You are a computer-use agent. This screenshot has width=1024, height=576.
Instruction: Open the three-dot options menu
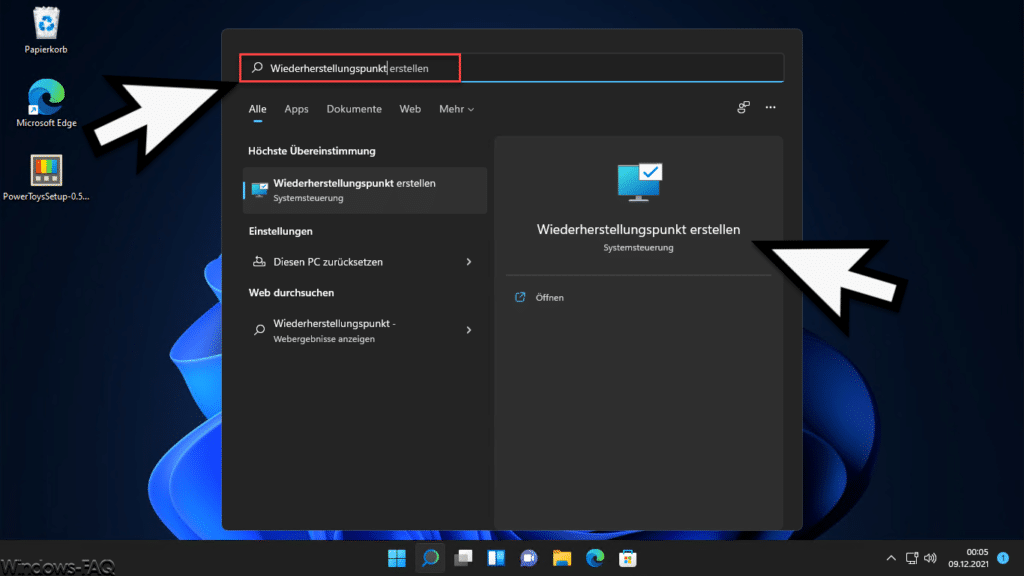click(x=771, y=107)
